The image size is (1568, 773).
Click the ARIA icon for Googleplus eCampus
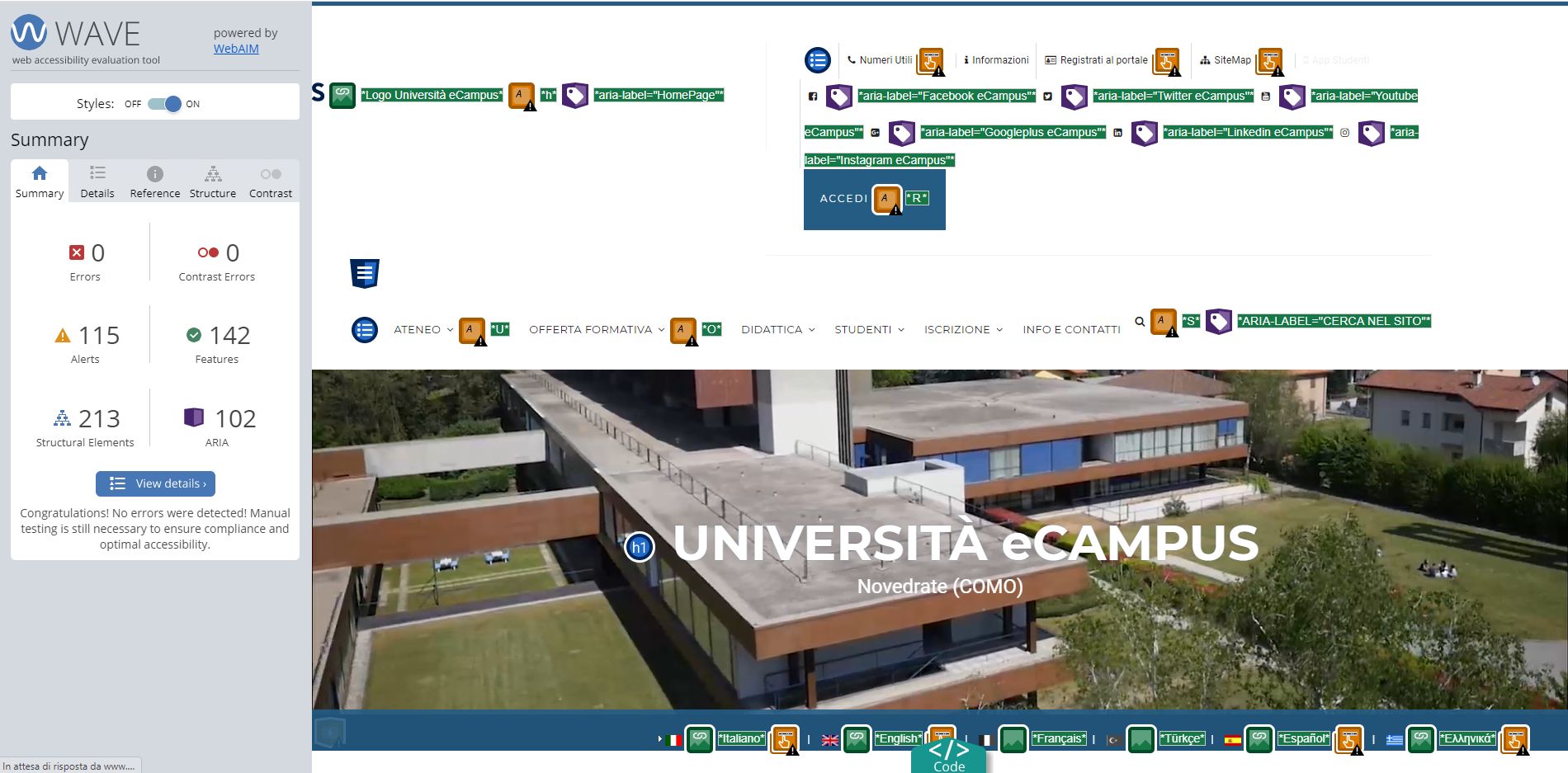tap(902, 133)
